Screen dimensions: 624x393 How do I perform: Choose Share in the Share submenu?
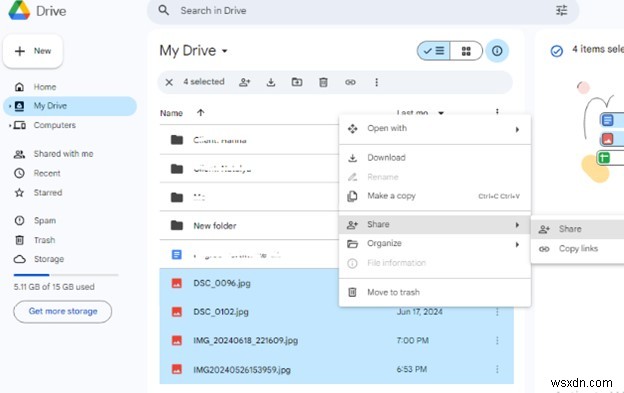pos(577,229)
